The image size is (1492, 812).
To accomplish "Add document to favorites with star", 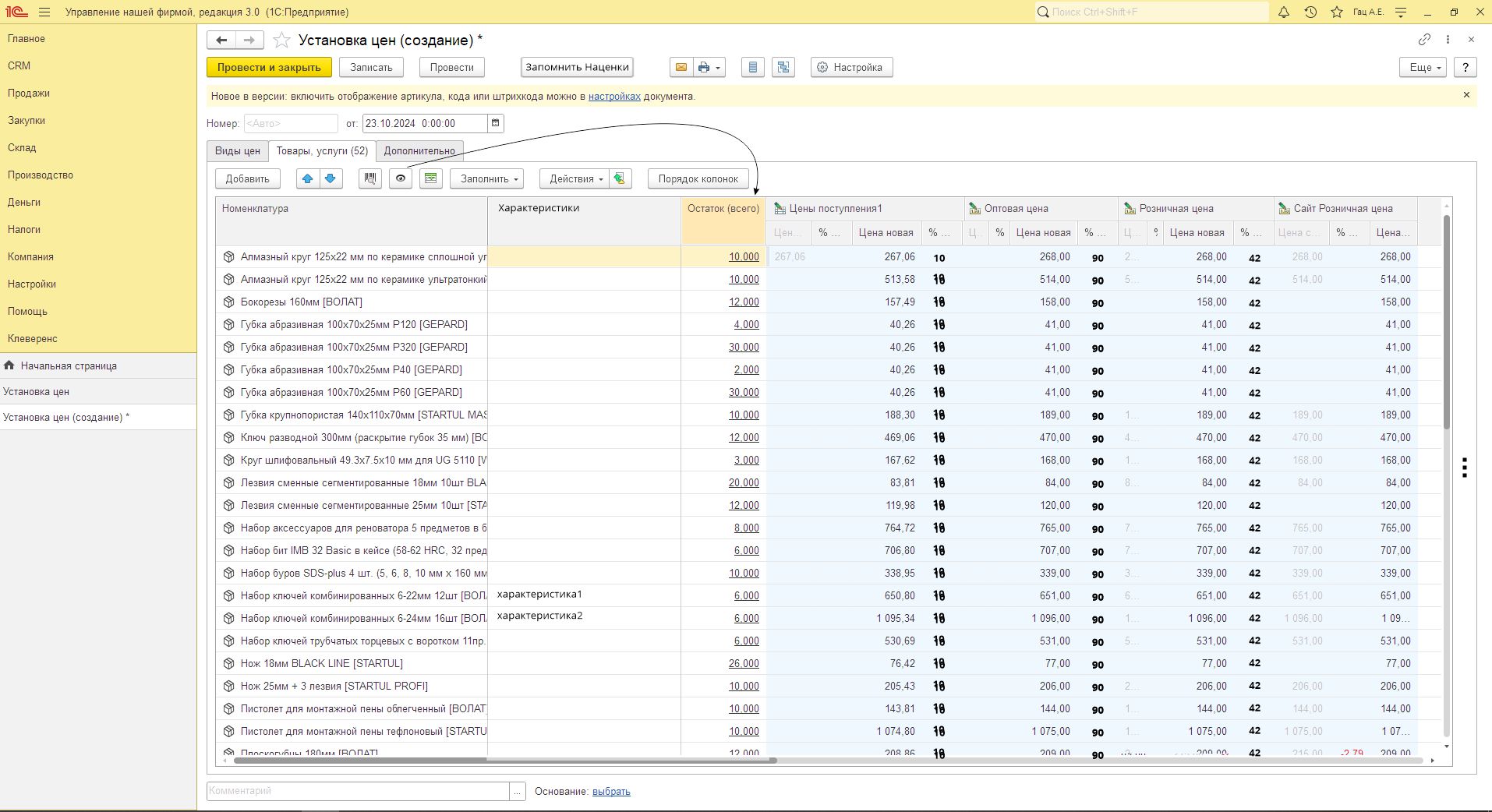I will point(282,41).
